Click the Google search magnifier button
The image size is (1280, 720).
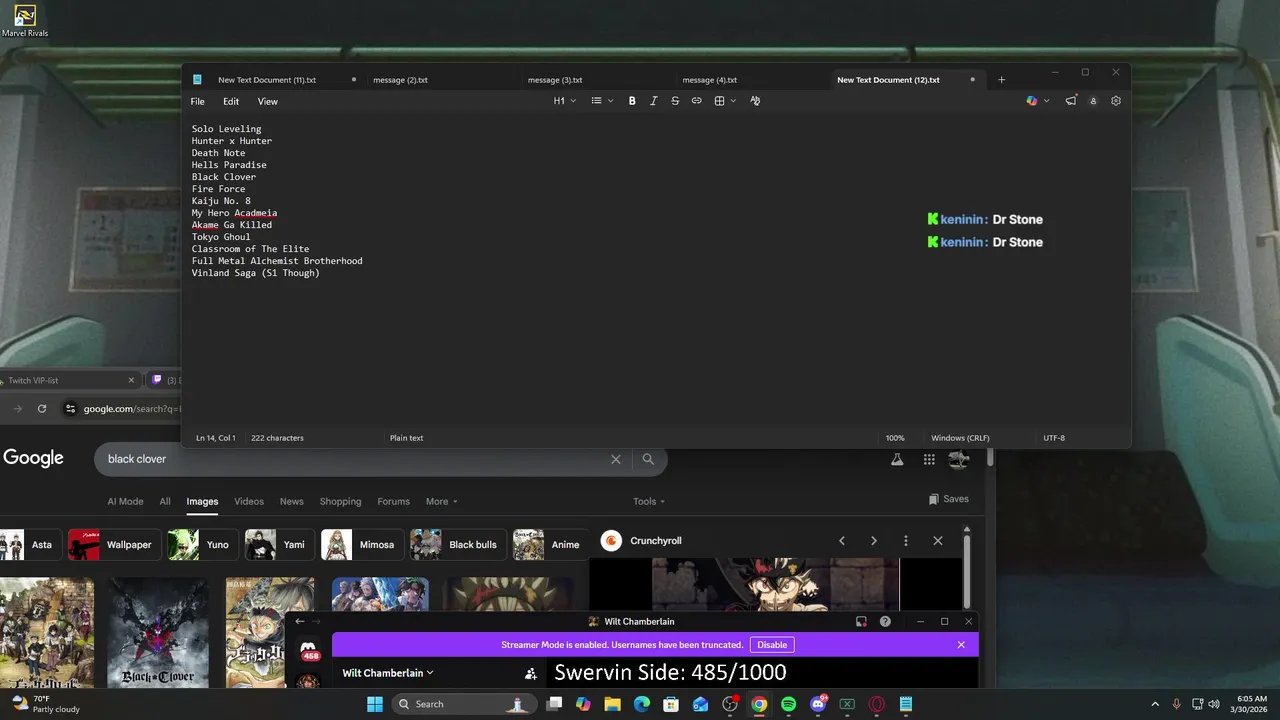click(648, 459)
